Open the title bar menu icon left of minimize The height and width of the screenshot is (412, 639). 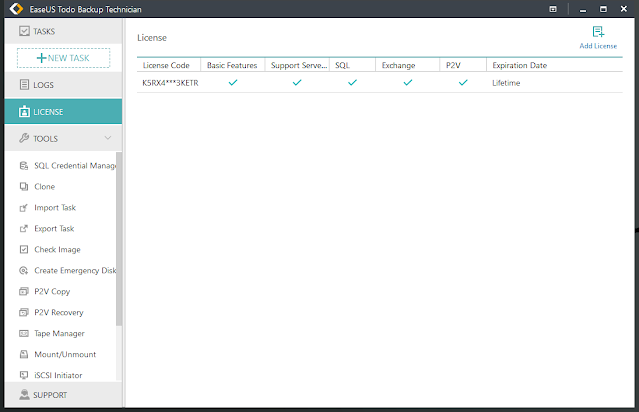(x=553, y=9)
